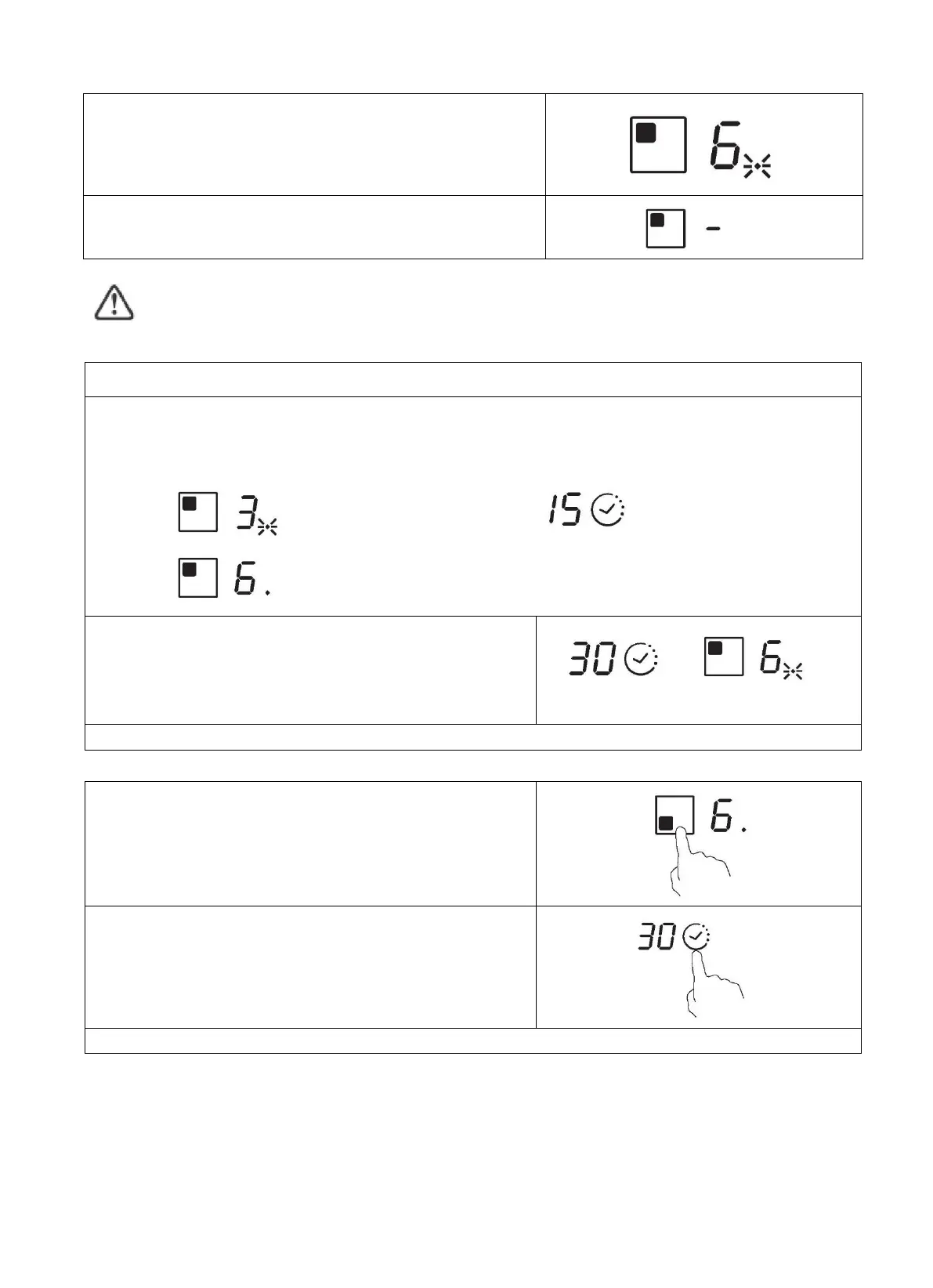Select the zone square directly below flashing 3 row

(197, 578)
